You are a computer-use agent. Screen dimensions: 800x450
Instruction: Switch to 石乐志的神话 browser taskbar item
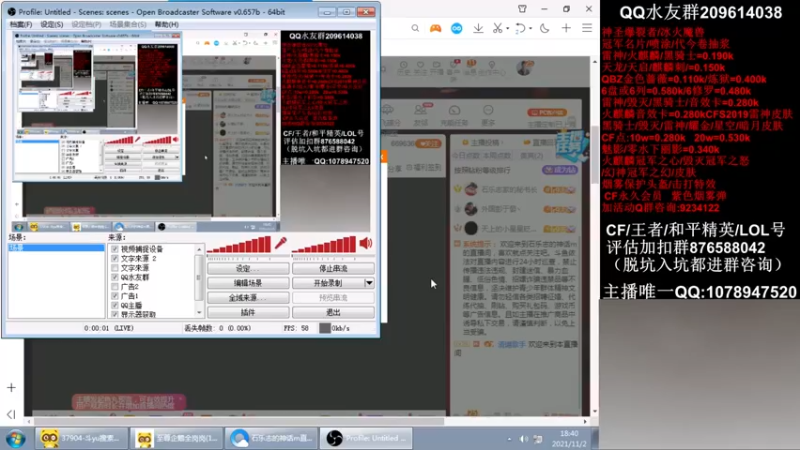[271, 438]
